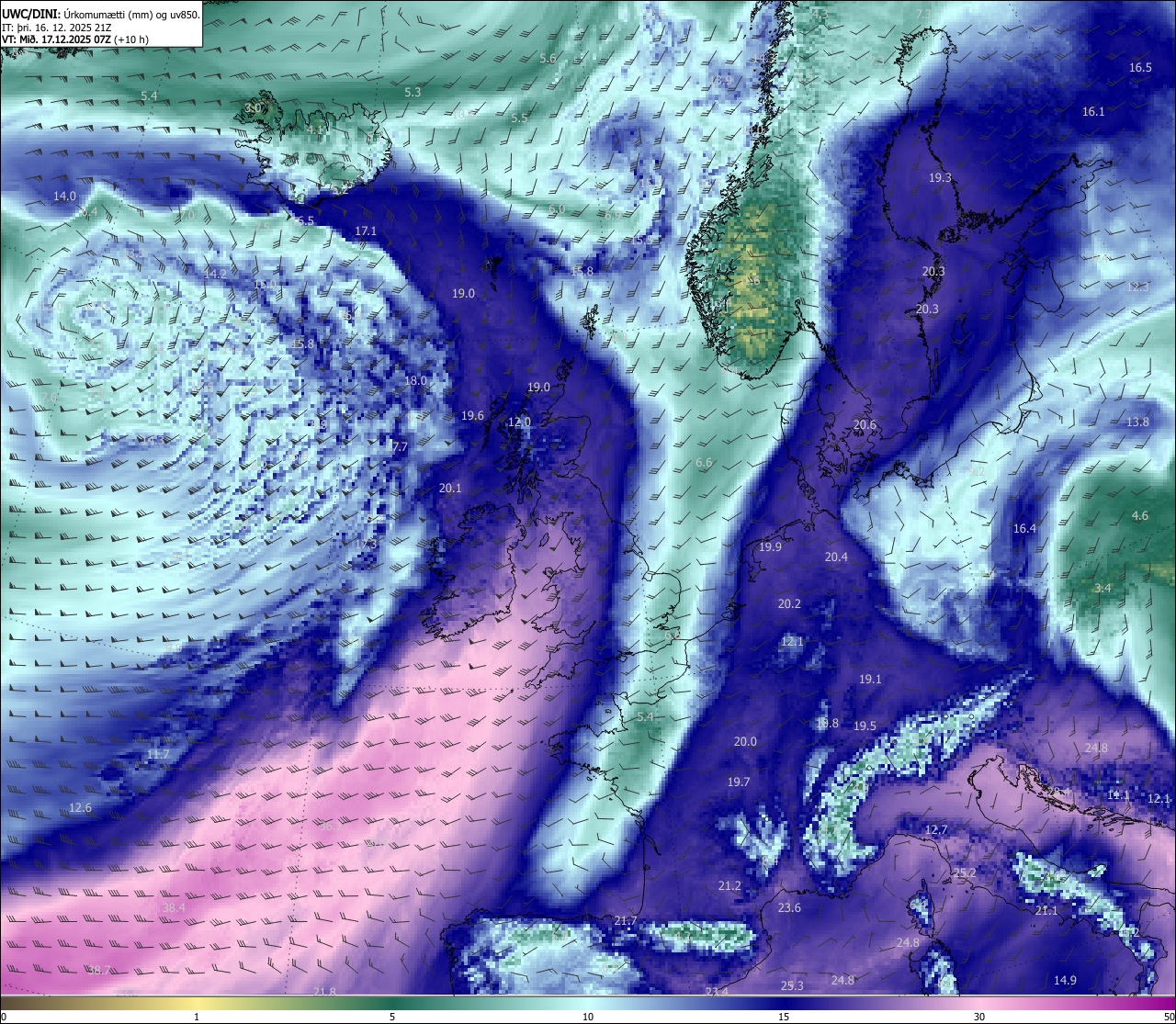The width and height of the screenshot is (1176, 1024).
Task: Click the VT Mið. 17.12.2025 07Z line
Action: 75,39
